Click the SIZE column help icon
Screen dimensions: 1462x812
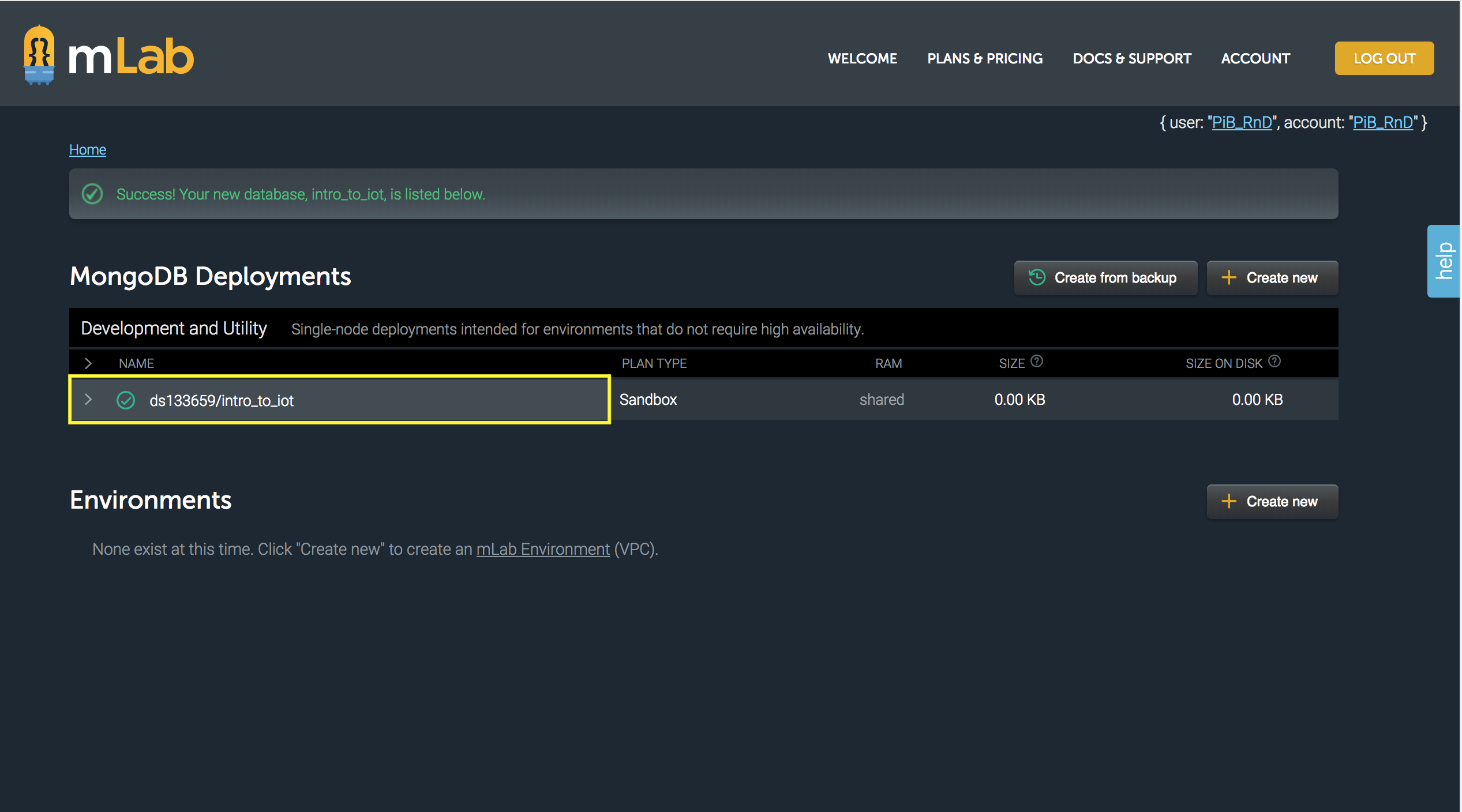point(1037,362)
